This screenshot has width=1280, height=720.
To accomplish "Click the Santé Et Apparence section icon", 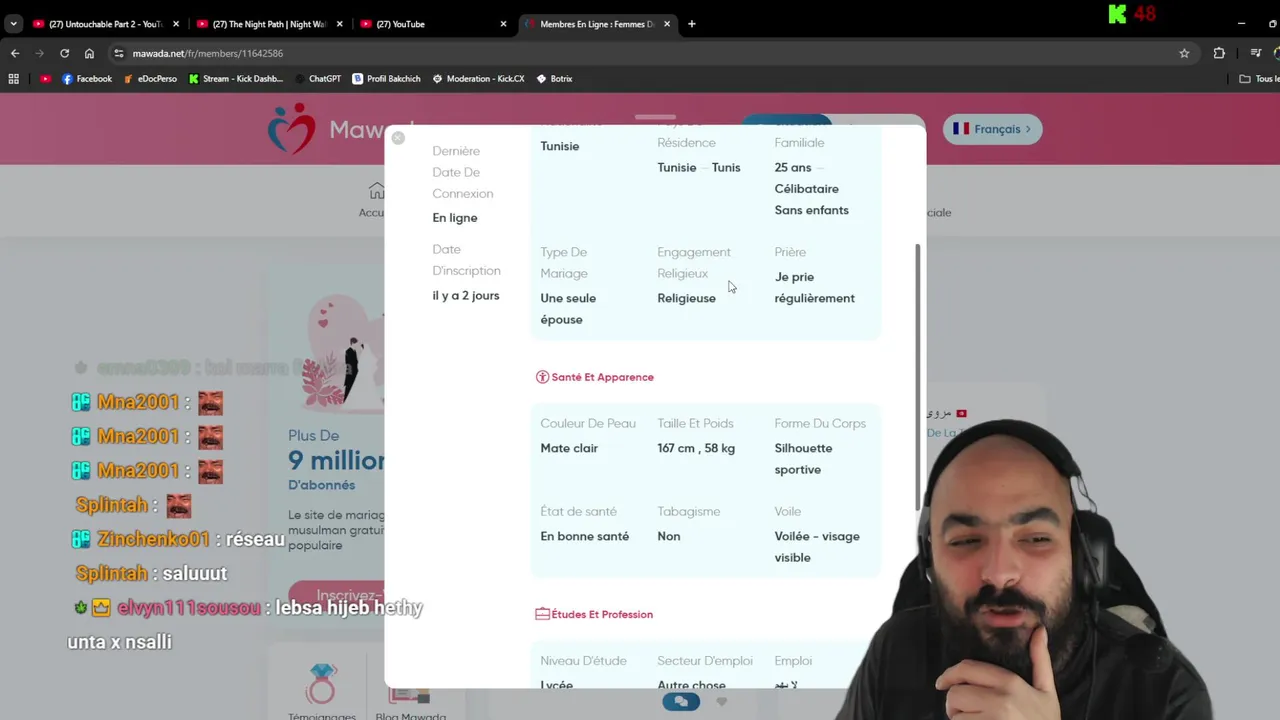I will pyautogui.click(x=542, y=377).
